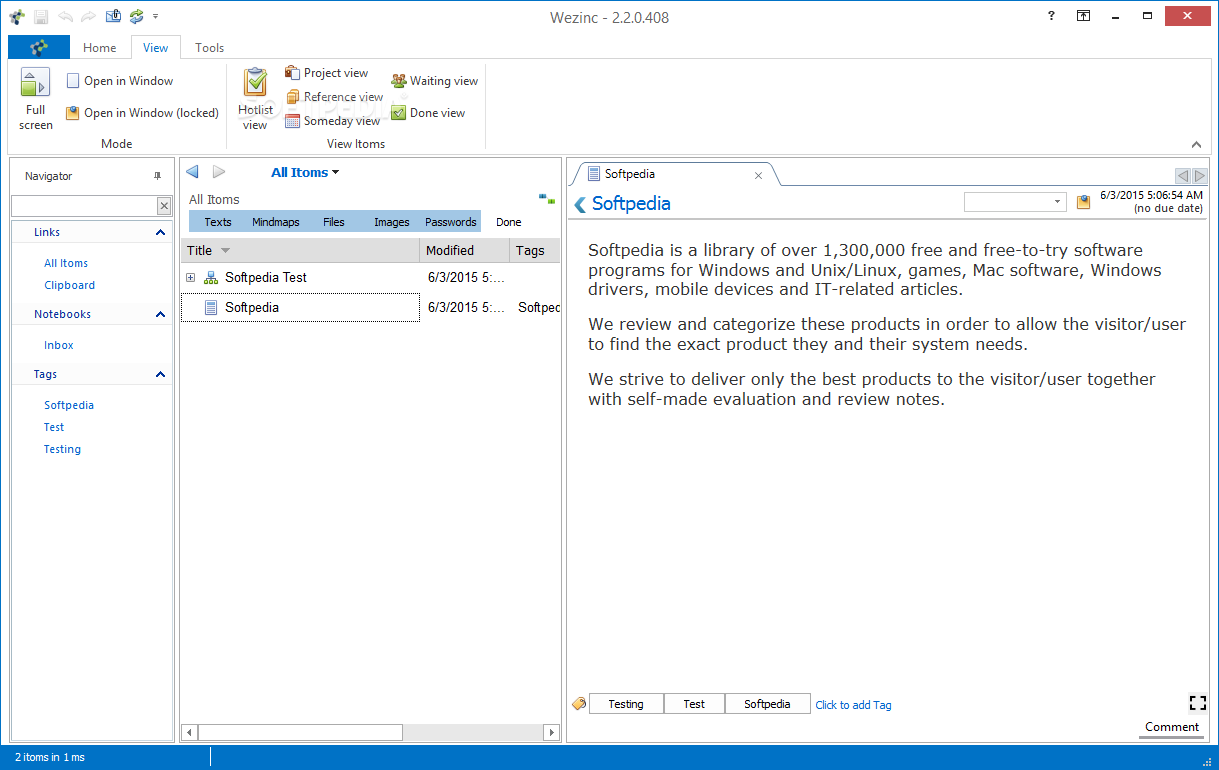The image size is (1219, 770).
Task: Open the Inbox notebook
Action: [x=59, y=345]
